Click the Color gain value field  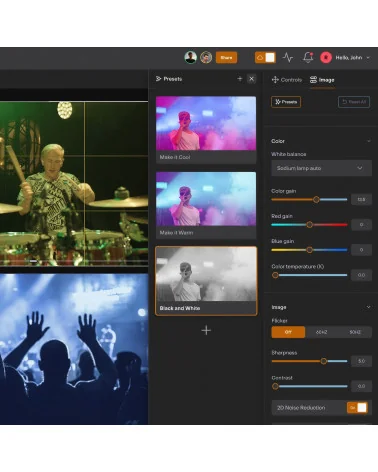[x=361, y=199]
